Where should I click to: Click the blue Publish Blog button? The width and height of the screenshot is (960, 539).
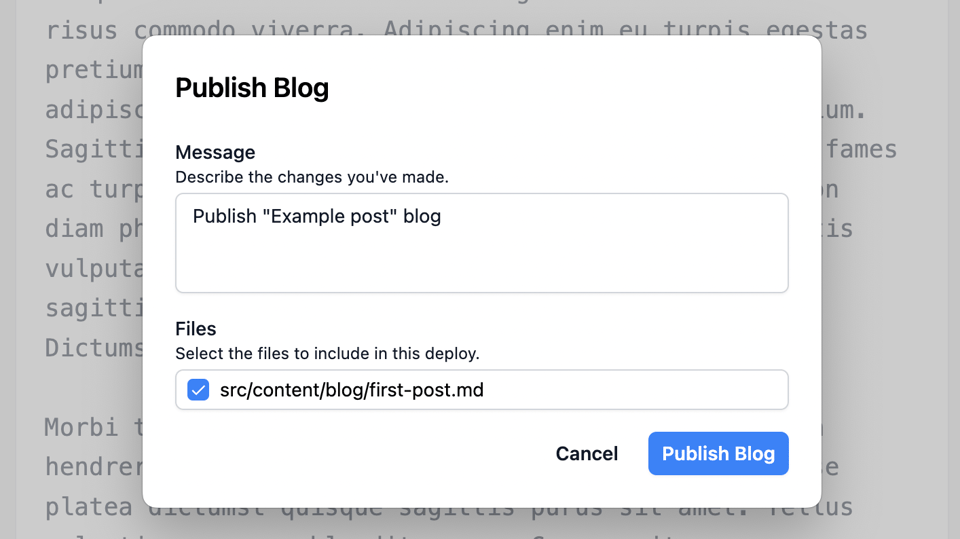[718, 453]
